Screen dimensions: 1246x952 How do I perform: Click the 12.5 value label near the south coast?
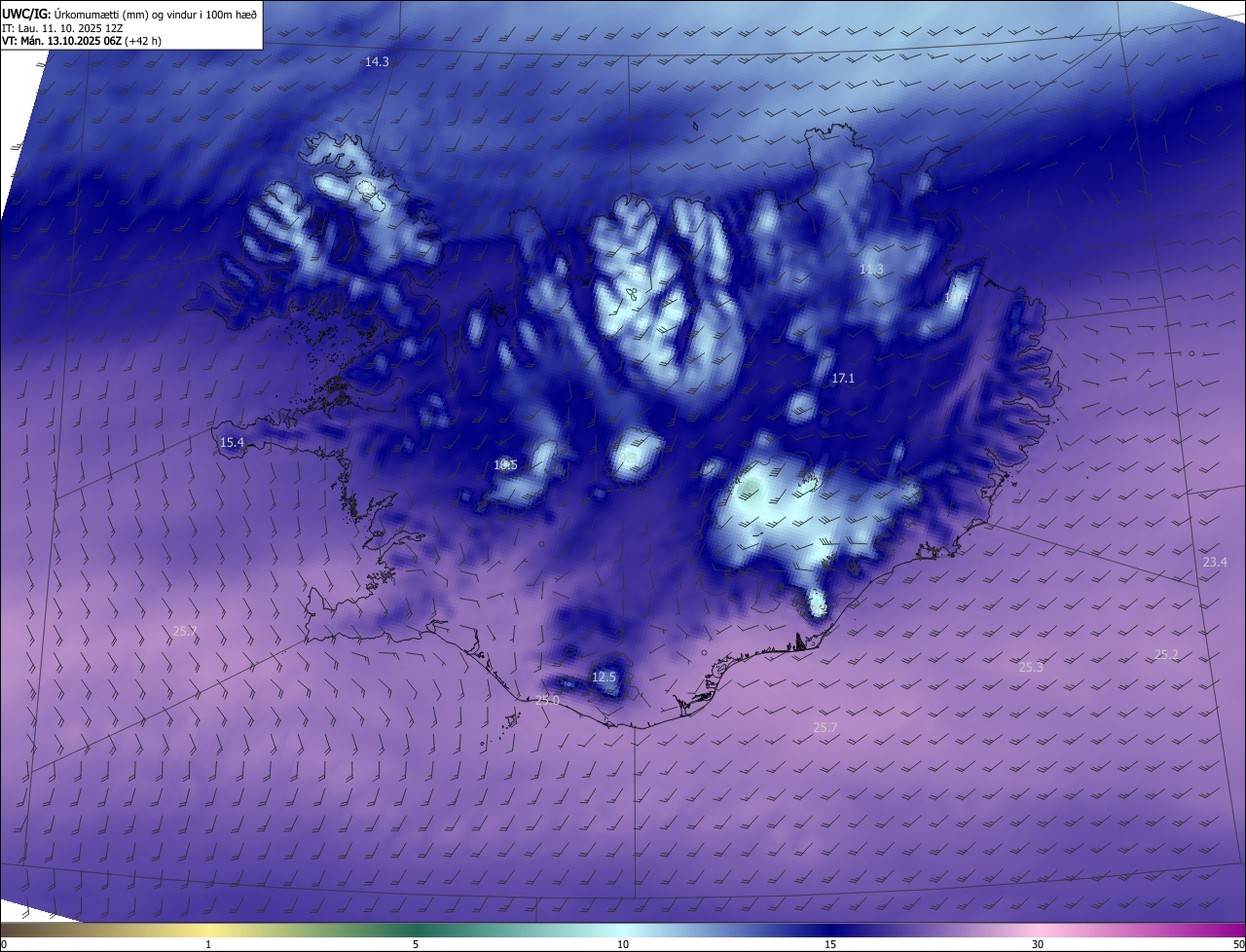[605, 677]
